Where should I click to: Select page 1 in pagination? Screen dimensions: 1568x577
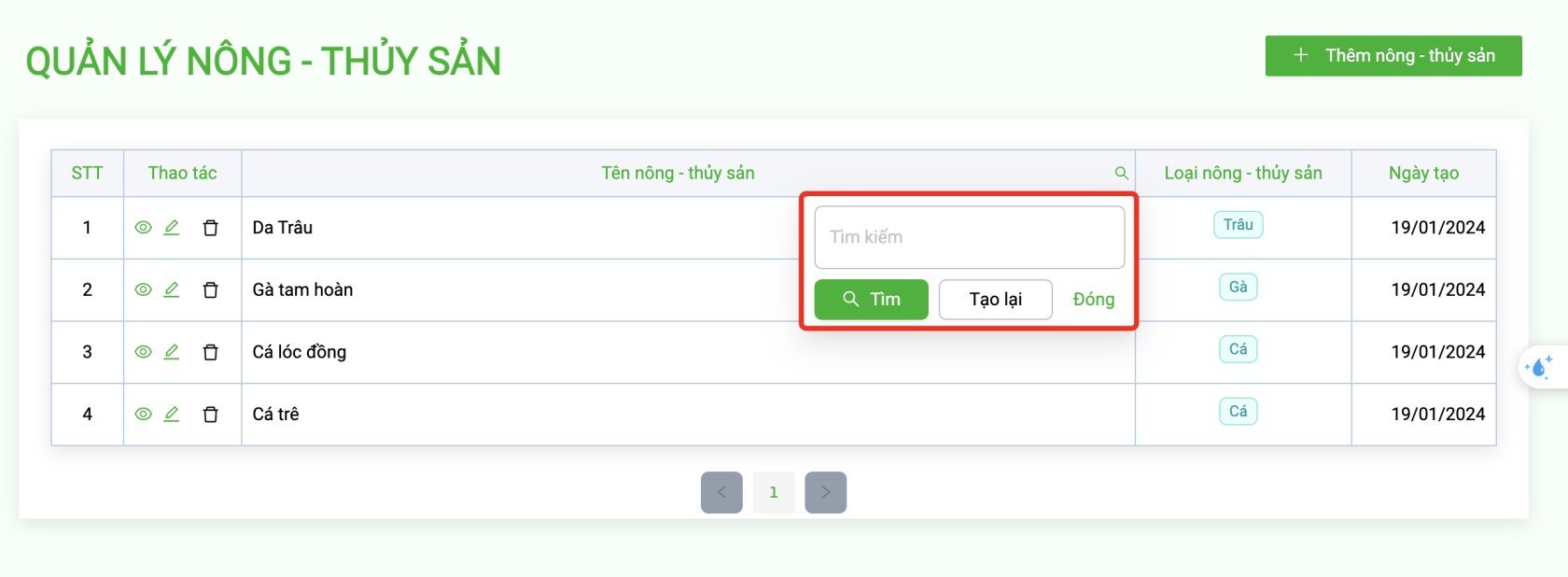coord(774,492)
